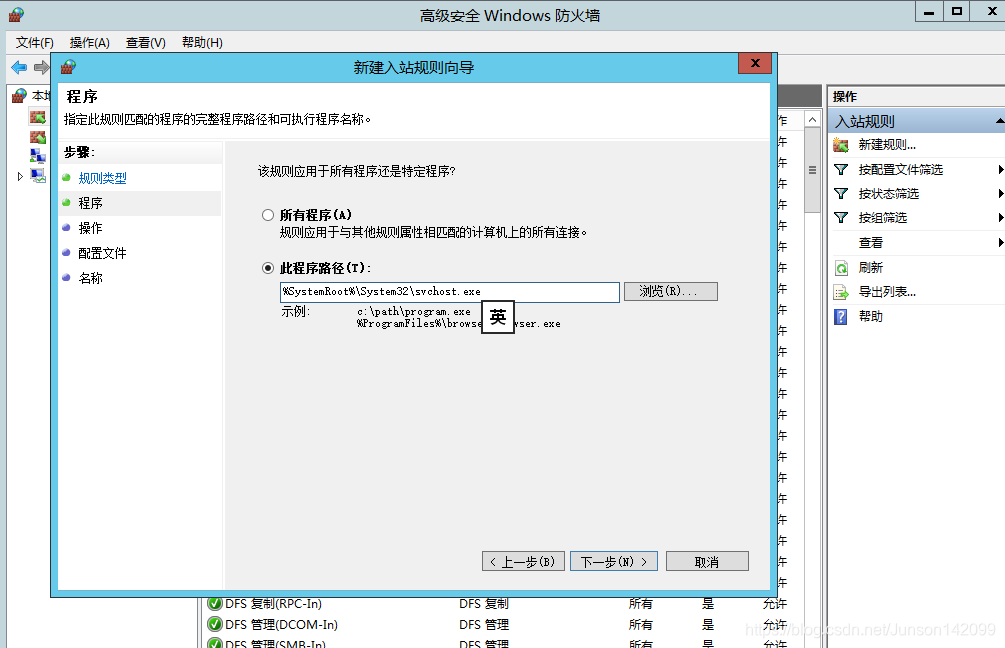Click the gray forward arrow toolbar icon
The width and height of the screenshot is (1005, 648).
(x=42, y=67)
